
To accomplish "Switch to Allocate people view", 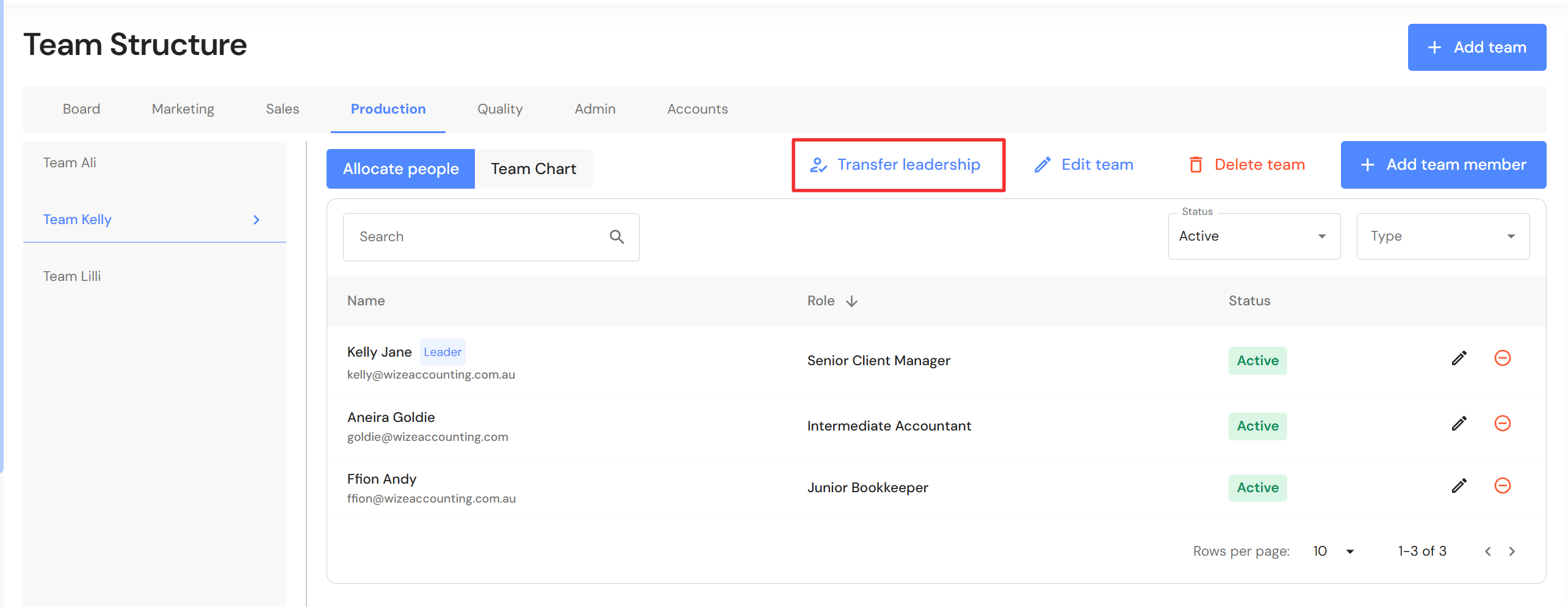I will 400,169.
